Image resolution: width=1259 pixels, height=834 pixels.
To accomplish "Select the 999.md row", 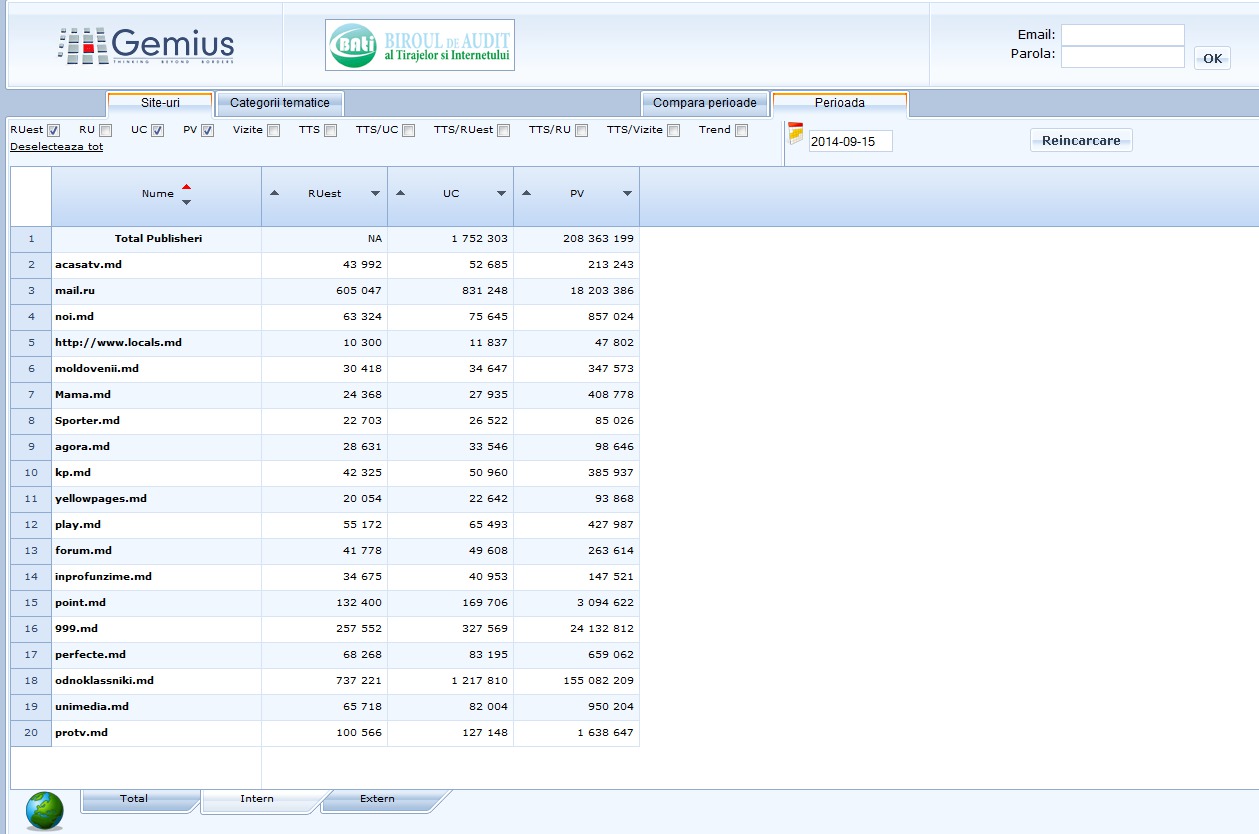I will (325, 629).
